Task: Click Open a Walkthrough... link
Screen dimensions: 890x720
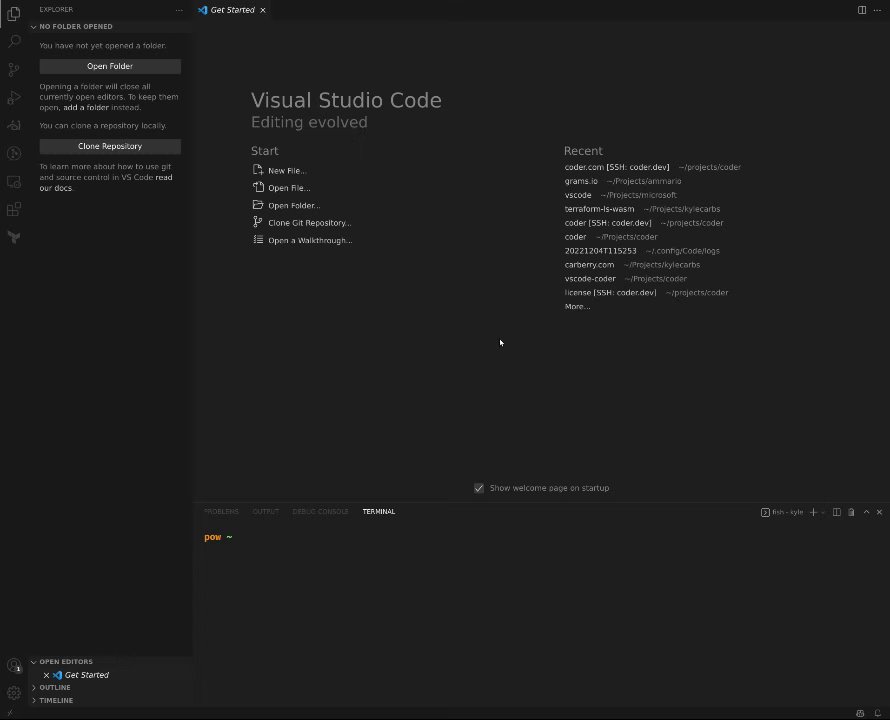Action: coord(310,241)
